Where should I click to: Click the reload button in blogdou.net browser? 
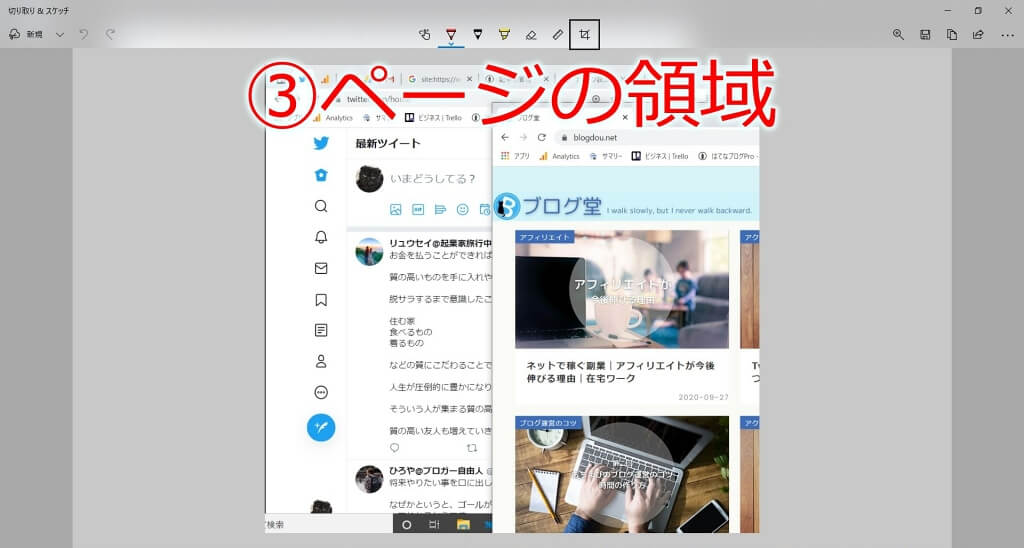tap(541, 137)
